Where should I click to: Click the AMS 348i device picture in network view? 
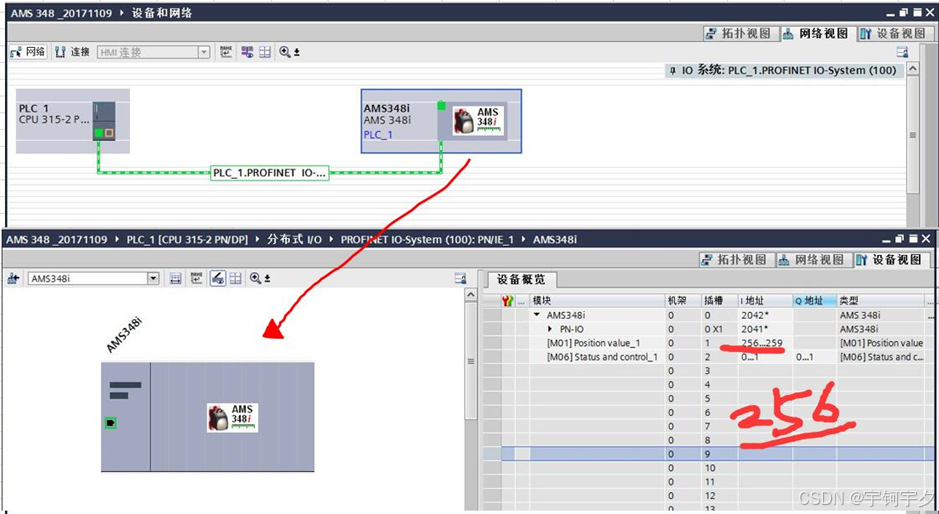click(478, 120)
